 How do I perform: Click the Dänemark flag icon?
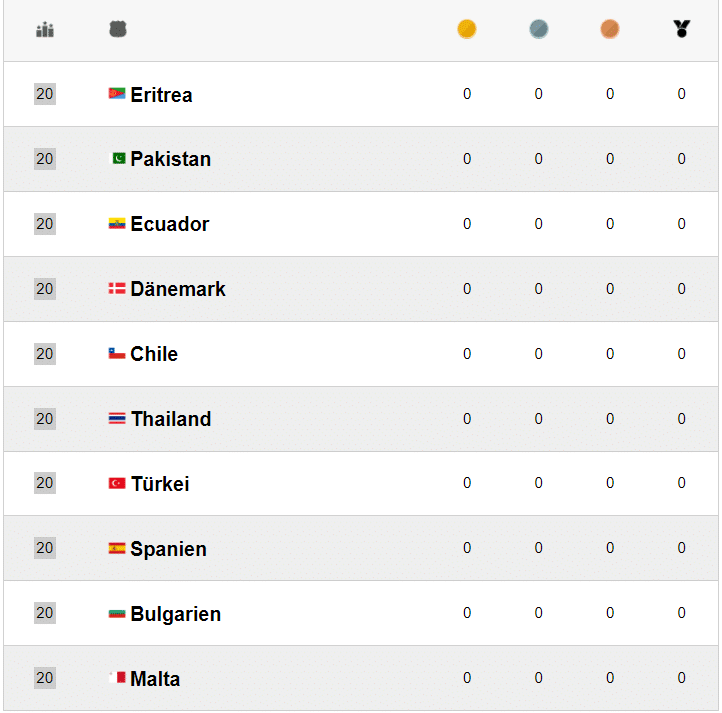pyautogui.click(x=117, y=288)
